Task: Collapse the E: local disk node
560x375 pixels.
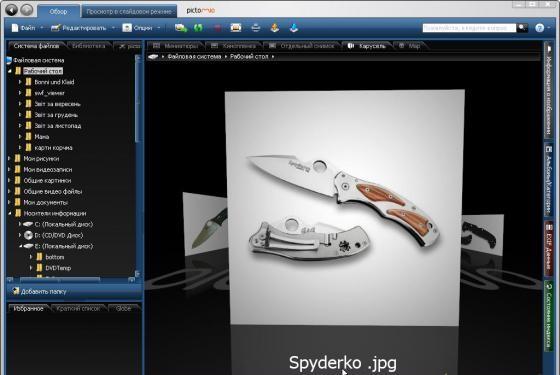Action: tap(21, 246)
